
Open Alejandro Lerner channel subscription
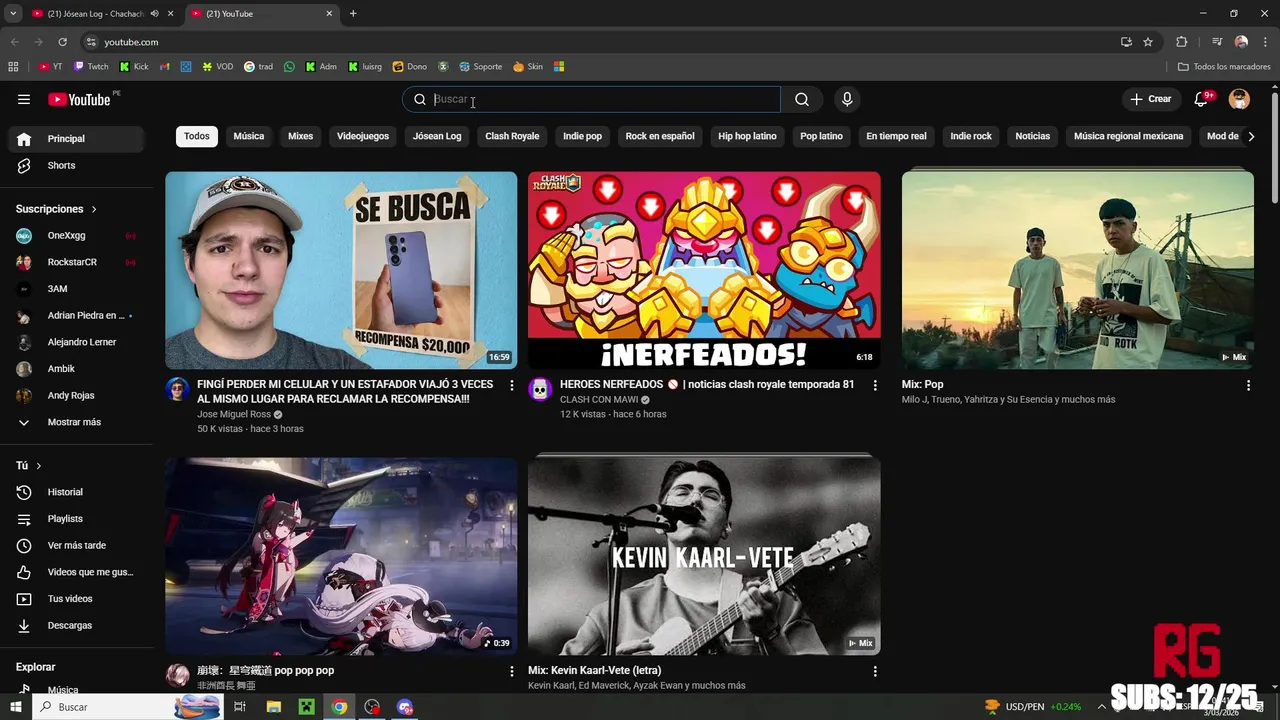click(76, 342)
